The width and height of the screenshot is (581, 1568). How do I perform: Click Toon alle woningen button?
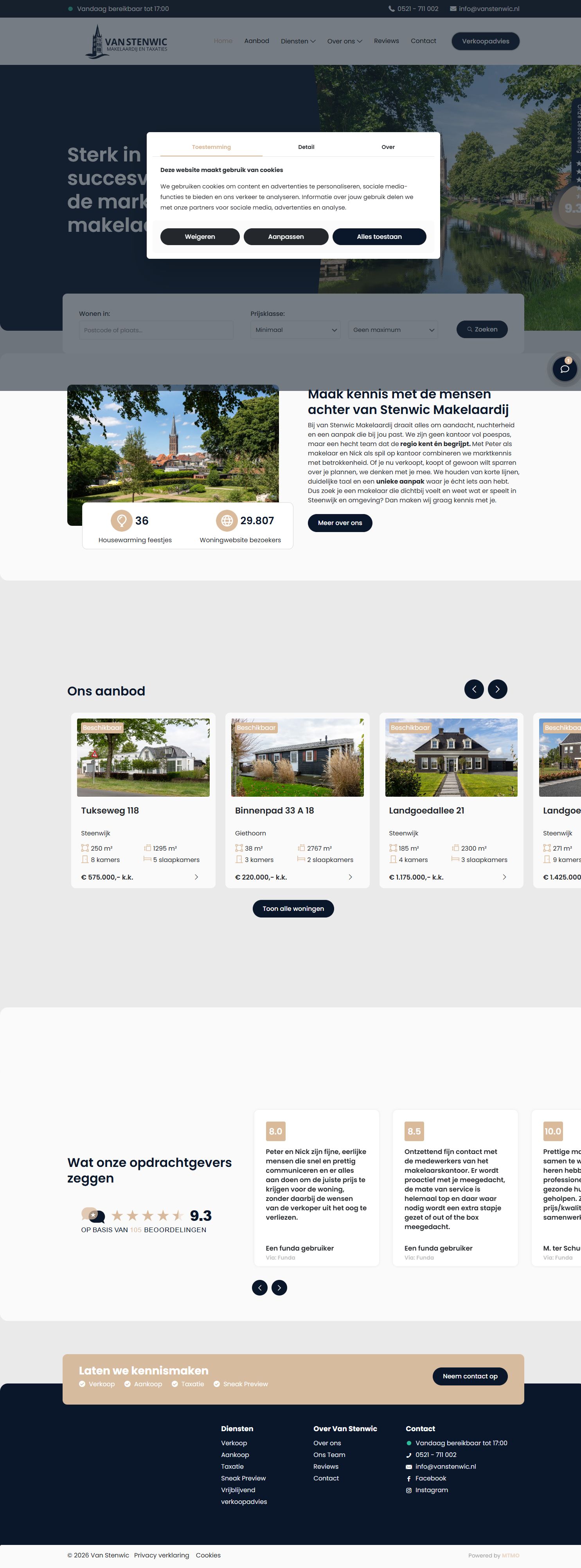click(x=293, y=909)
